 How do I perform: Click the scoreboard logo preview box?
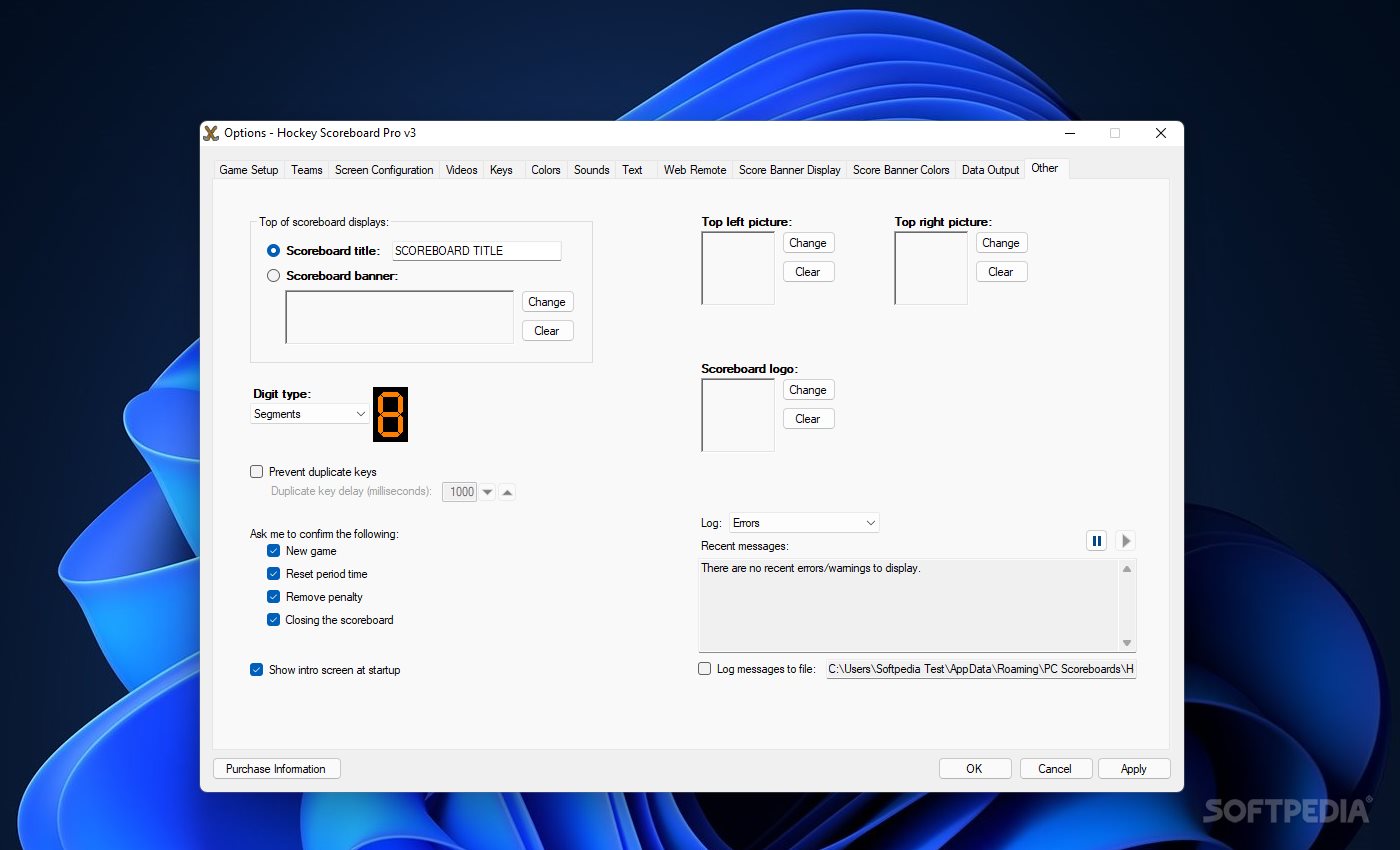738,415
